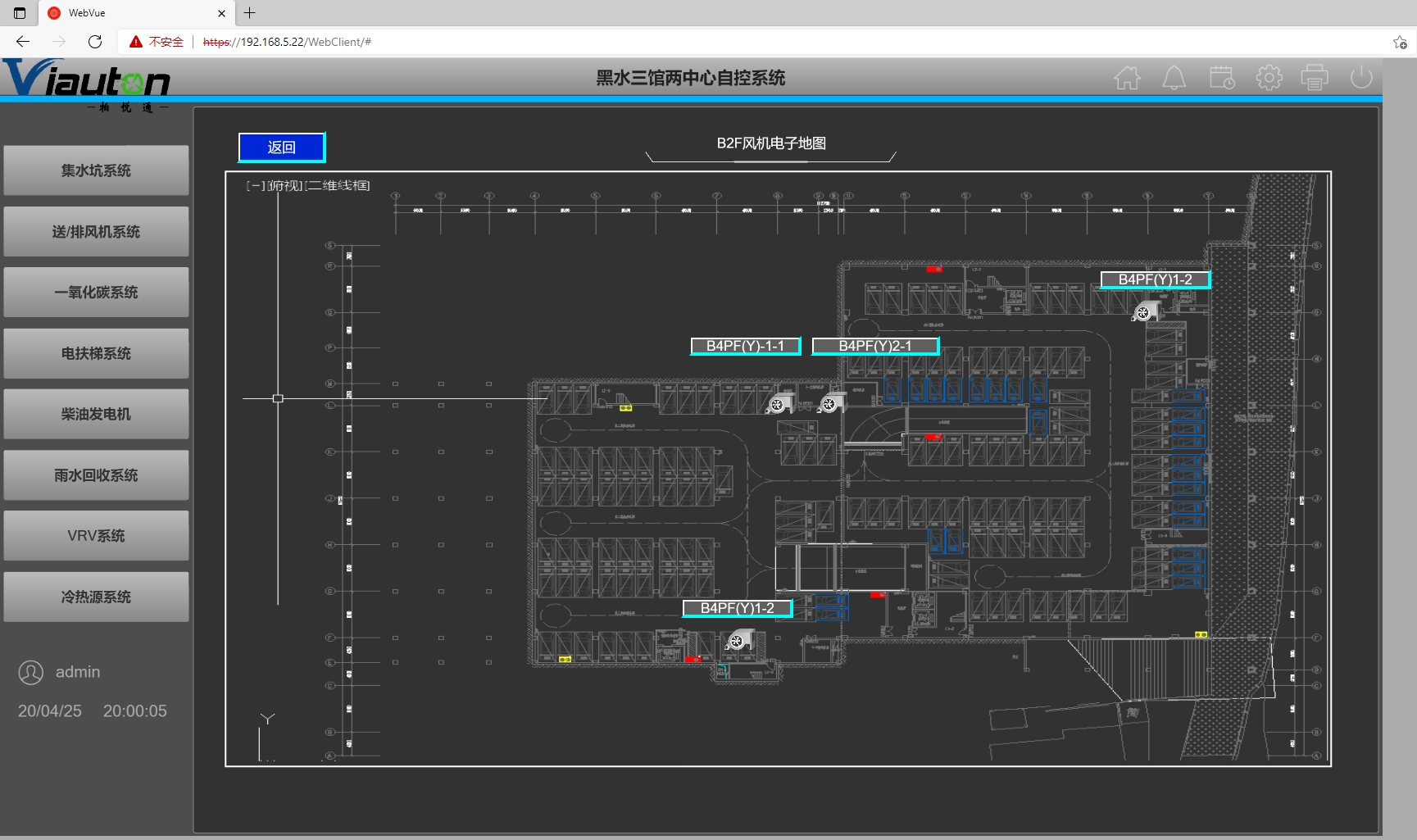The width and height of the screenshot is (1417, 840).
Task: Select the fan icon below B4PF(Y)-1-1
Action: click(x=779, y=403)
